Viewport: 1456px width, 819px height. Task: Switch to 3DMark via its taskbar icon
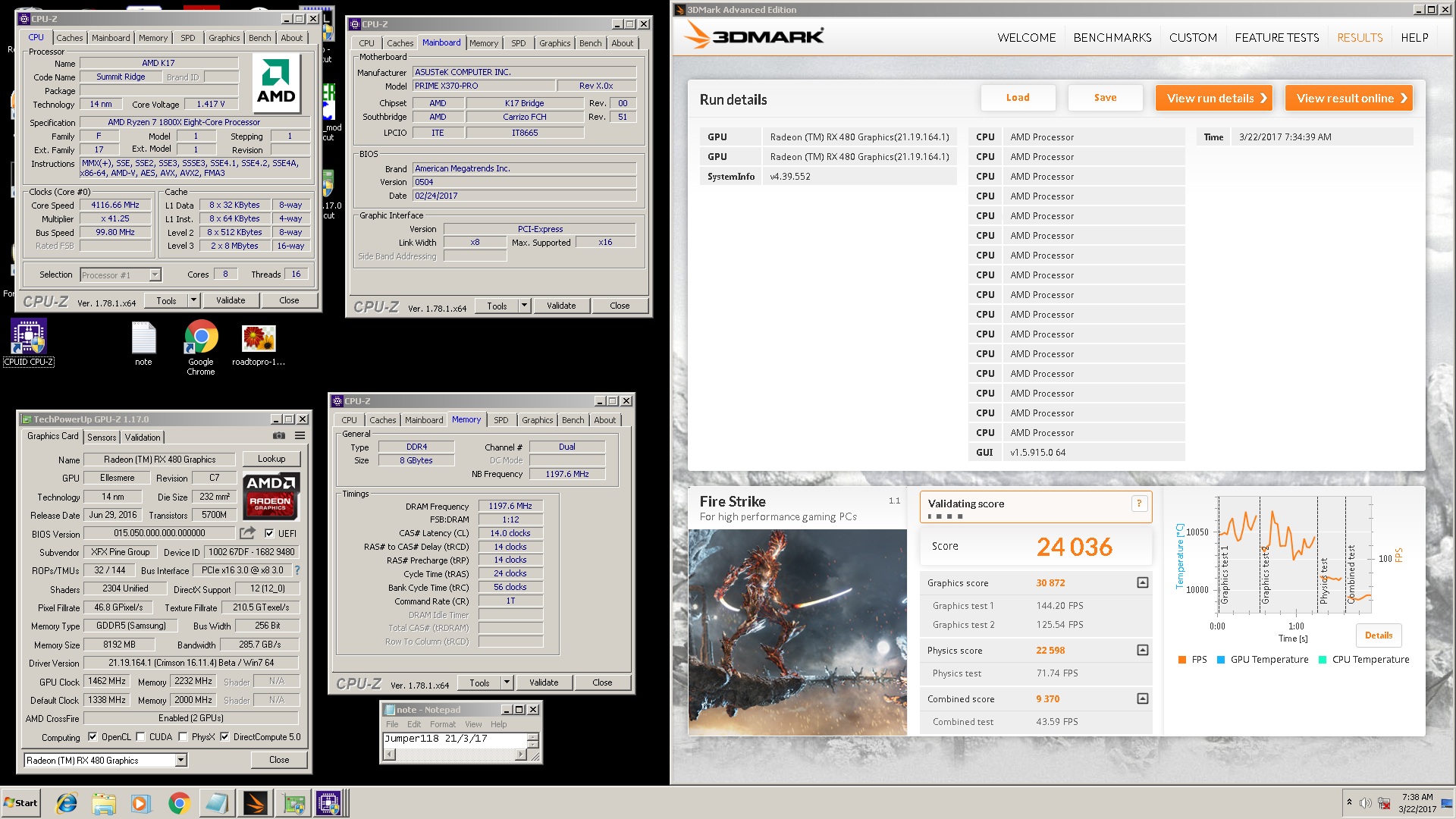point(256,803)
